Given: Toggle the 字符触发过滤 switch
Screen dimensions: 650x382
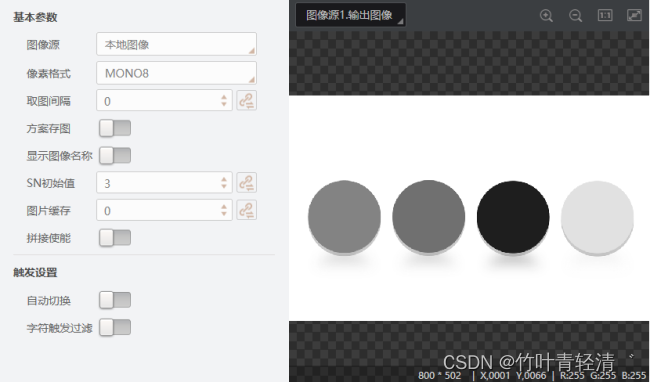Looking at the screenshot, I should coord(115,327).
